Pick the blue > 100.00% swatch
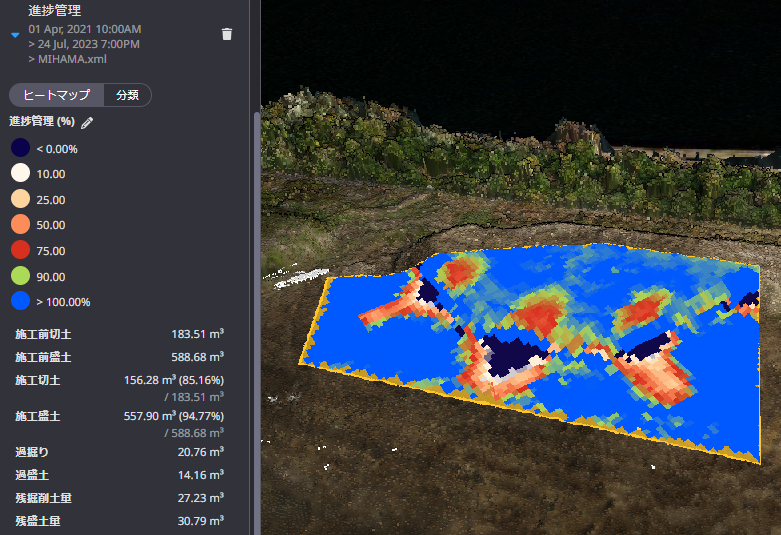This screenshot has height=535, width=781. pyautogui.click(x=20, y=301)
